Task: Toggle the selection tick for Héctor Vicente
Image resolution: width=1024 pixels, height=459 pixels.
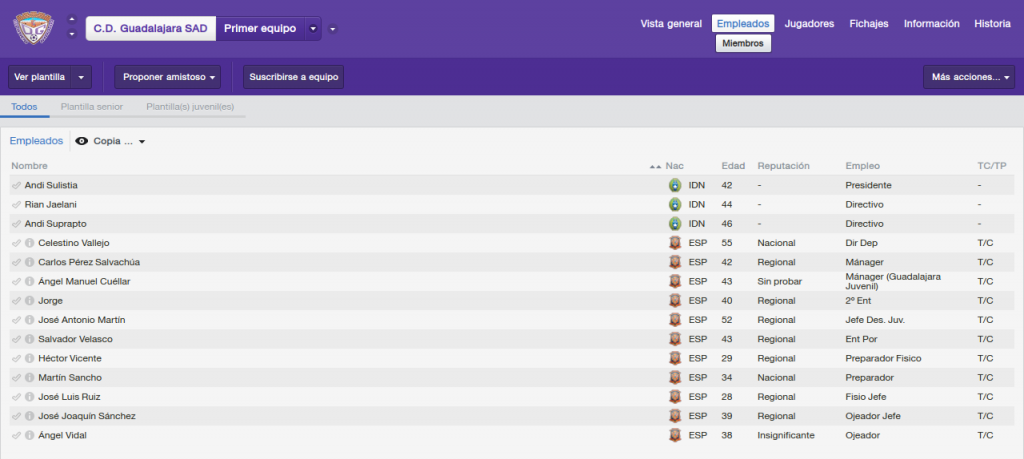Action: (16, 358)
